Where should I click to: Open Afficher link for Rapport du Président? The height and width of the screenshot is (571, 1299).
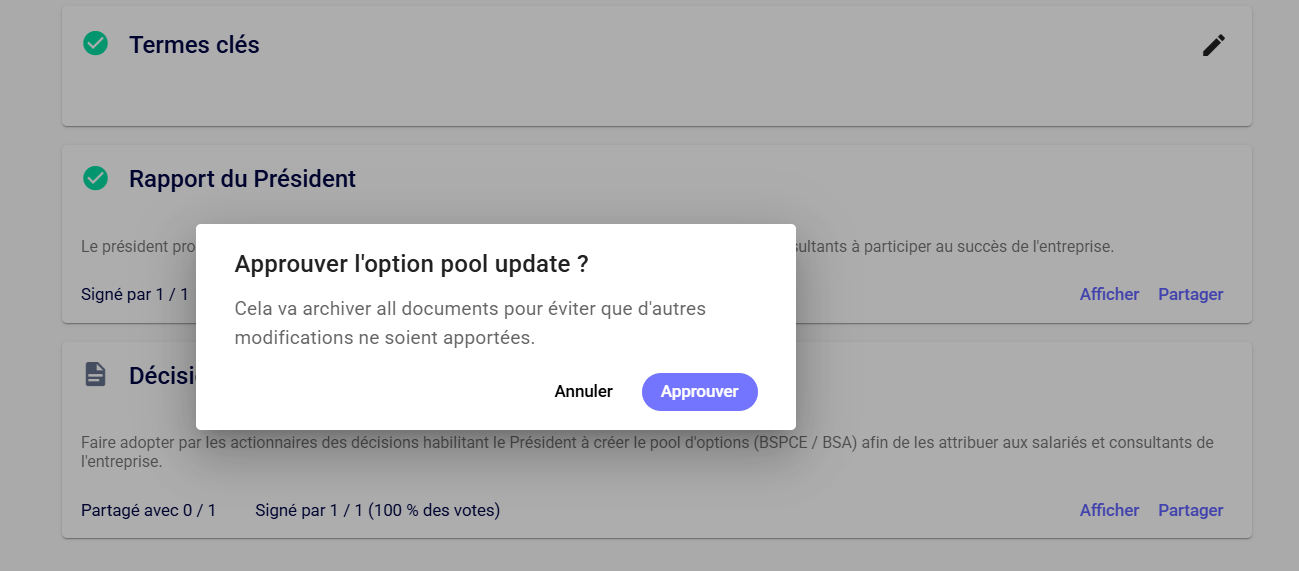1109,294
